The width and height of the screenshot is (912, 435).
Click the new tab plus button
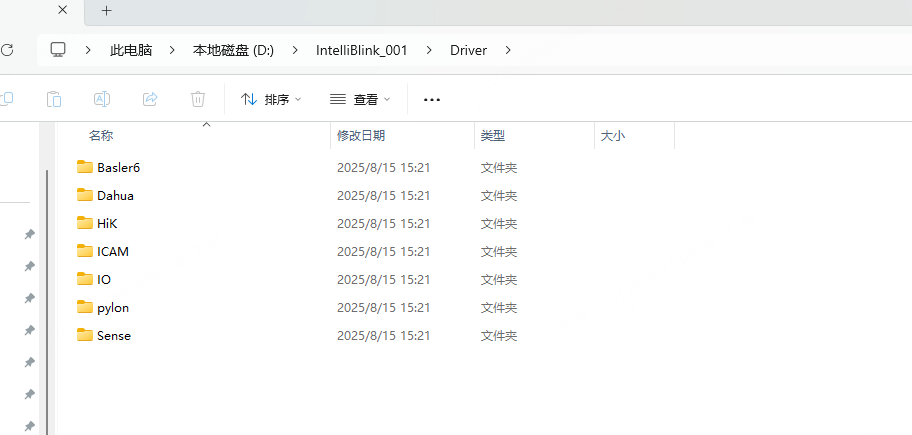tap(106, 11)
